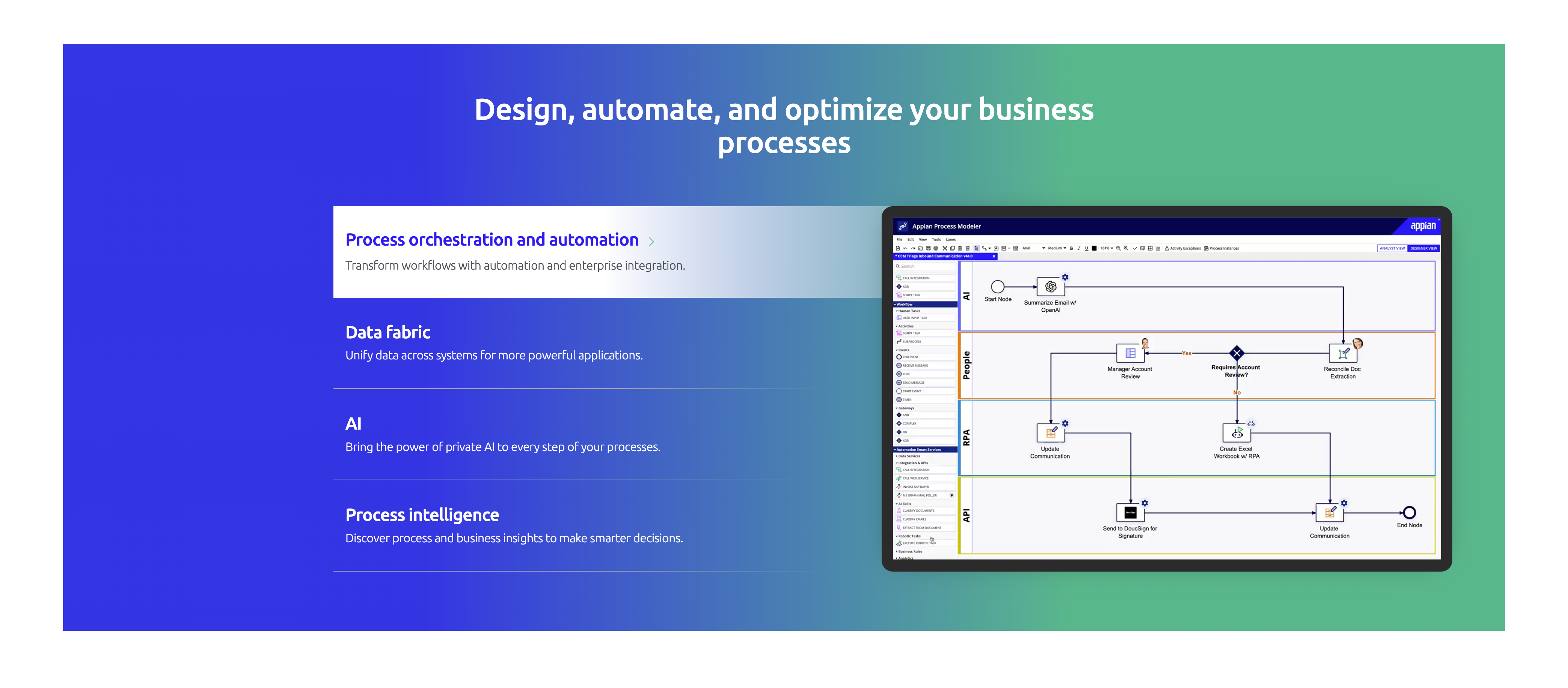Click the bar chart toolbar icon
Viewport: 1568px width, 688px height.
coord(1158,248)
